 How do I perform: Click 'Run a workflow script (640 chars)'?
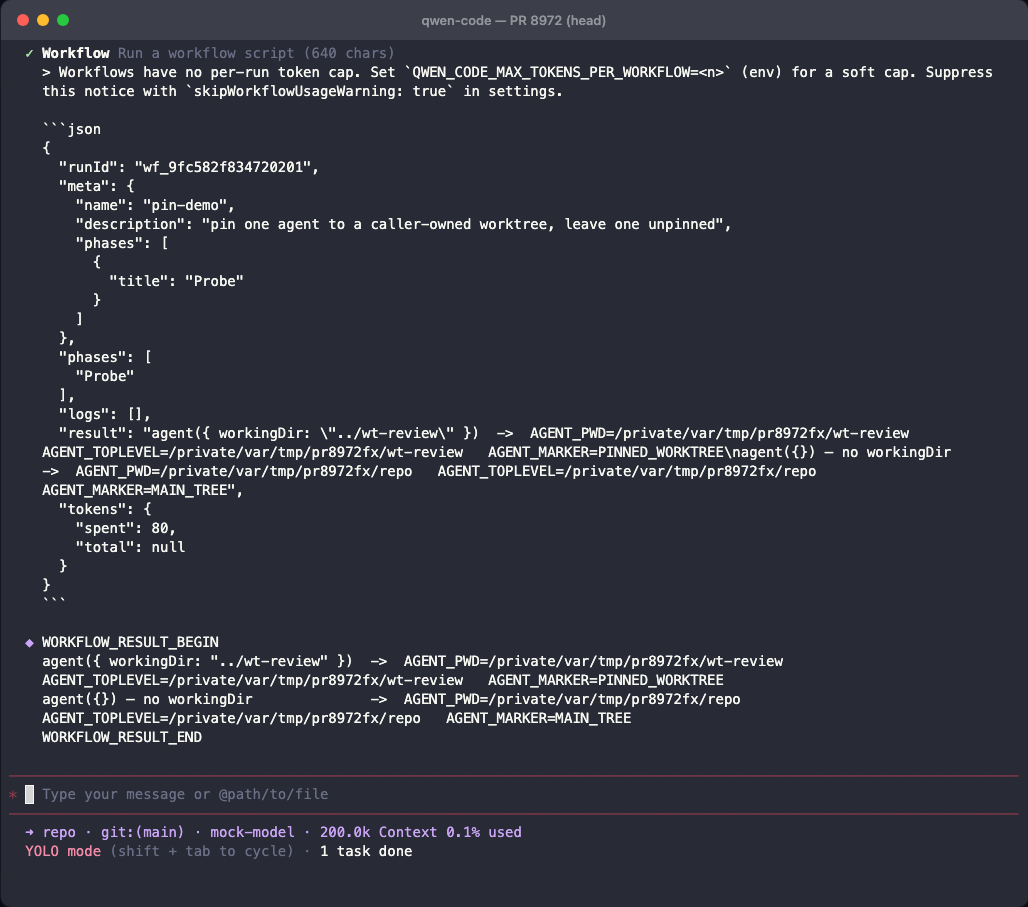pyautogui.click(x=256, y=53)
